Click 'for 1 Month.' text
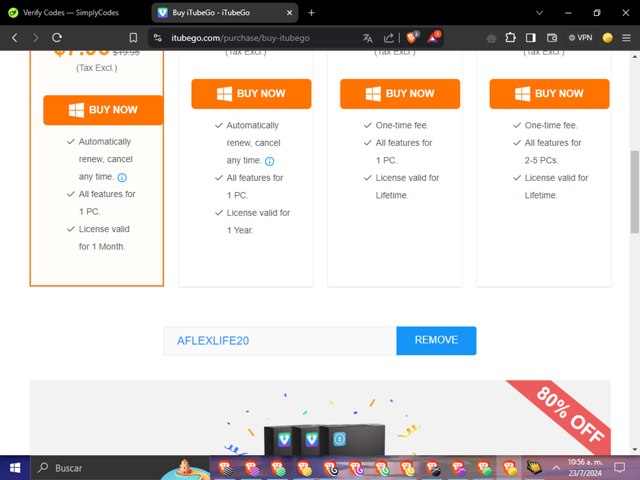The image size is (640, 480). (102, 247)
